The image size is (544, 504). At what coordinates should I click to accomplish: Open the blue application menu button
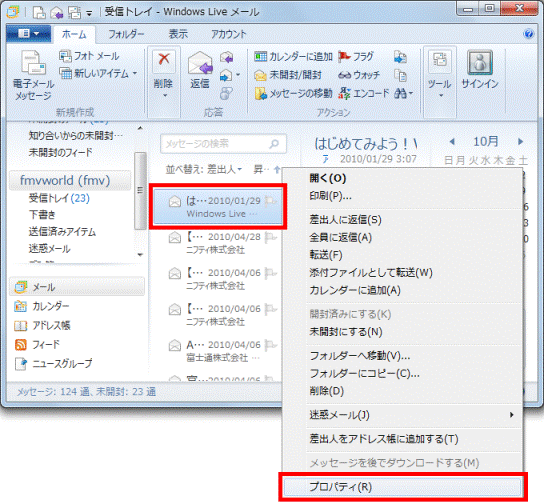pyautogui.click(x=29, y=34)
